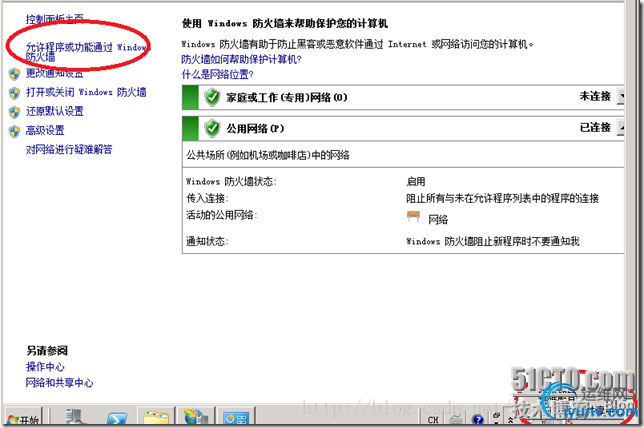Open 高级设置 link
This screenshot has height=428, width=644.
coord(45,130)
